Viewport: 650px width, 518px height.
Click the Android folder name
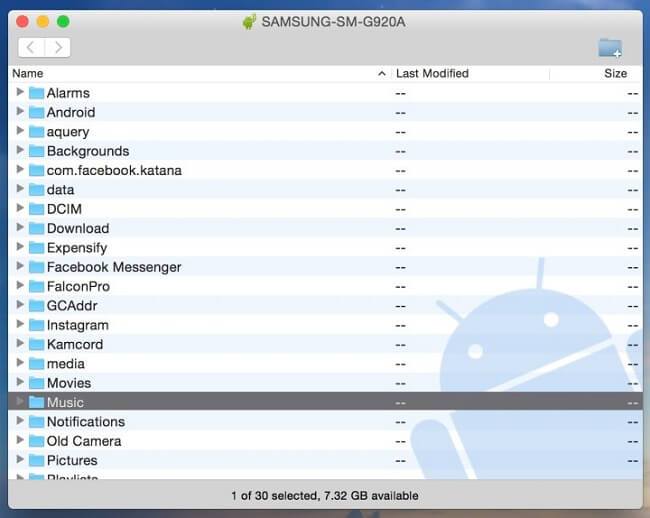(x=71, y=112)
